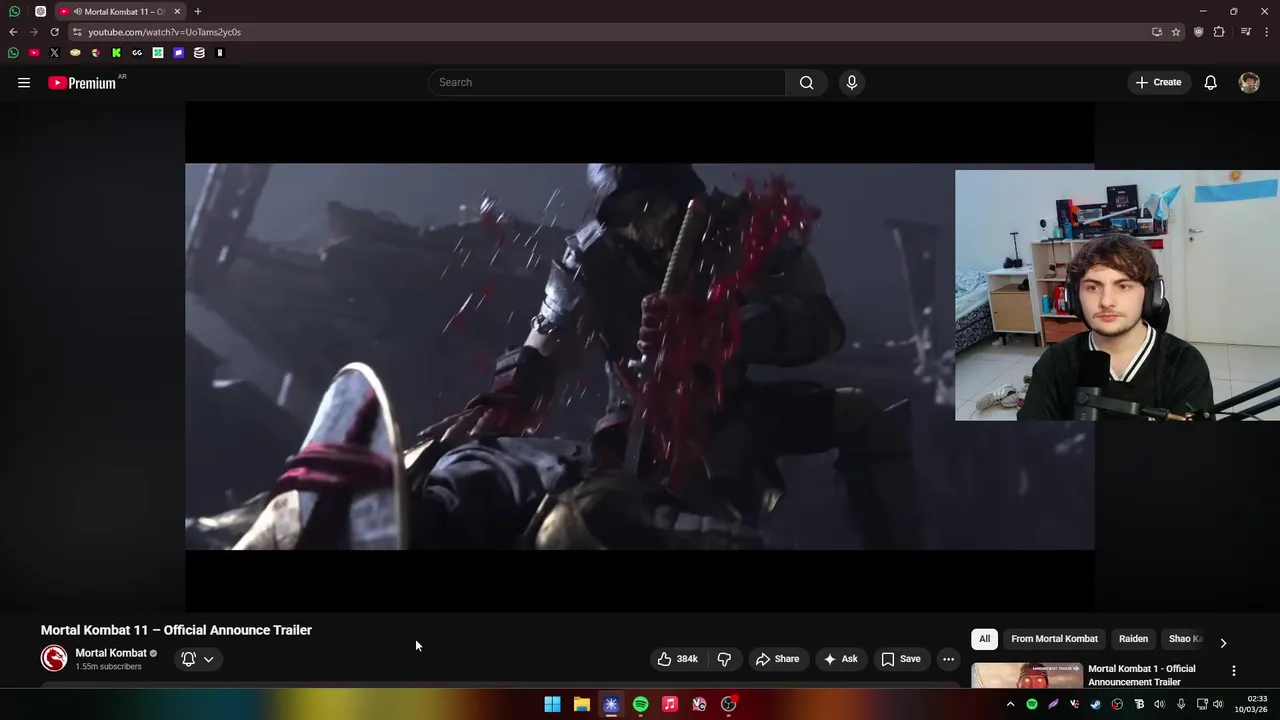The width and height of the screenshot is (1280, 720).
Task: Open the Kick bookmark with green K
Action: pos(116,53)
